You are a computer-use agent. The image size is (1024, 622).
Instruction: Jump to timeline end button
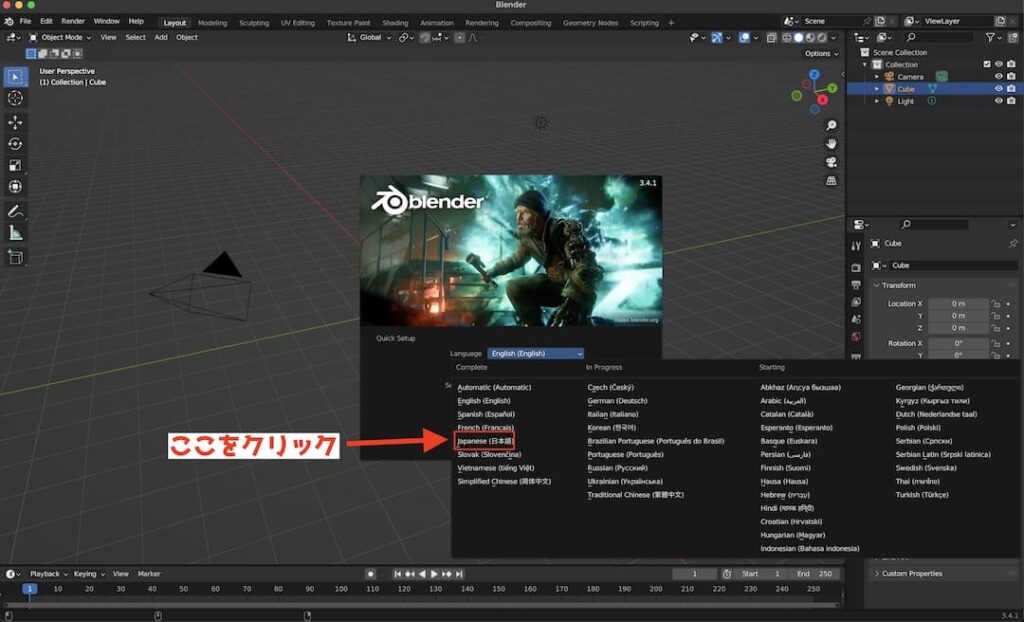coord(459,574)
